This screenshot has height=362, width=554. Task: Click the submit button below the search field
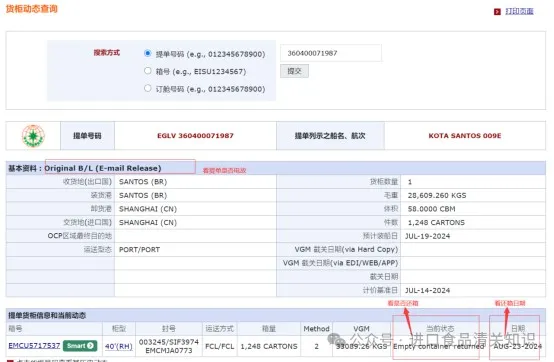[294, 71]
